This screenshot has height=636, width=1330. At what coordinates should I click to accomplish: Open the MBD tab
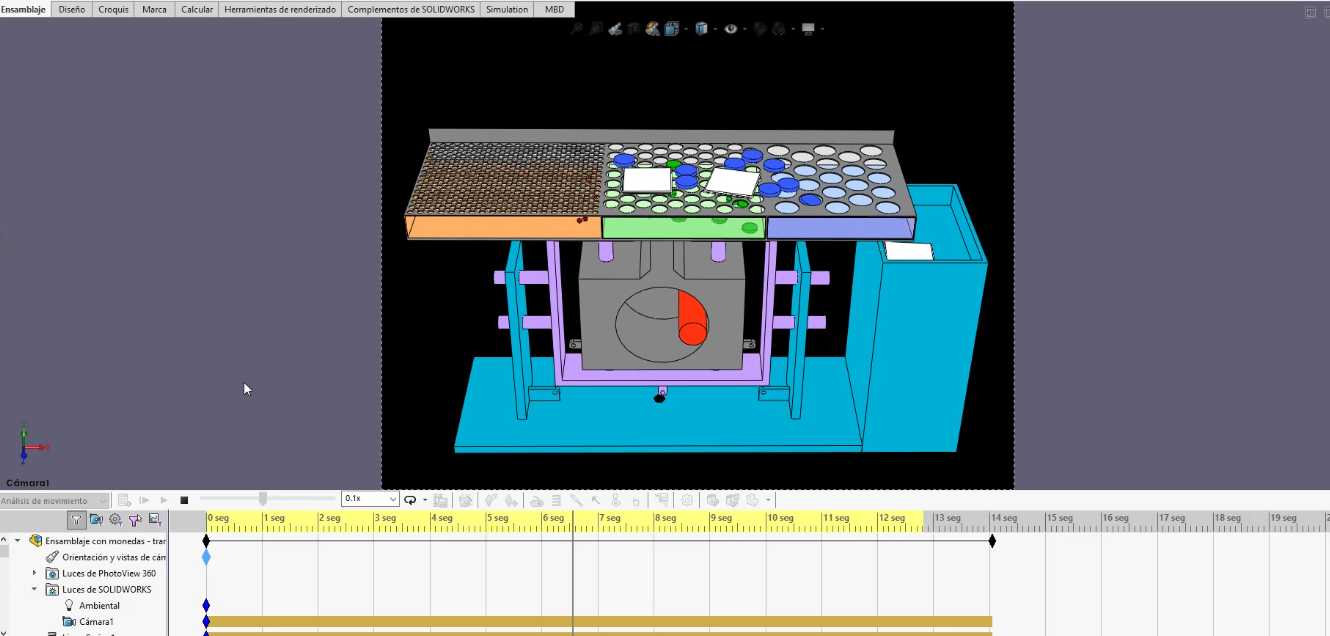point(554,9)
